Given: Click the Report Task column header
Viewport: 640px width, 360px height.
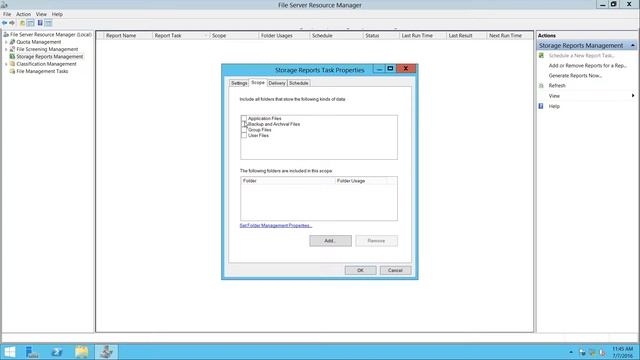Looking at the screenshot, I should pos(181,36).
